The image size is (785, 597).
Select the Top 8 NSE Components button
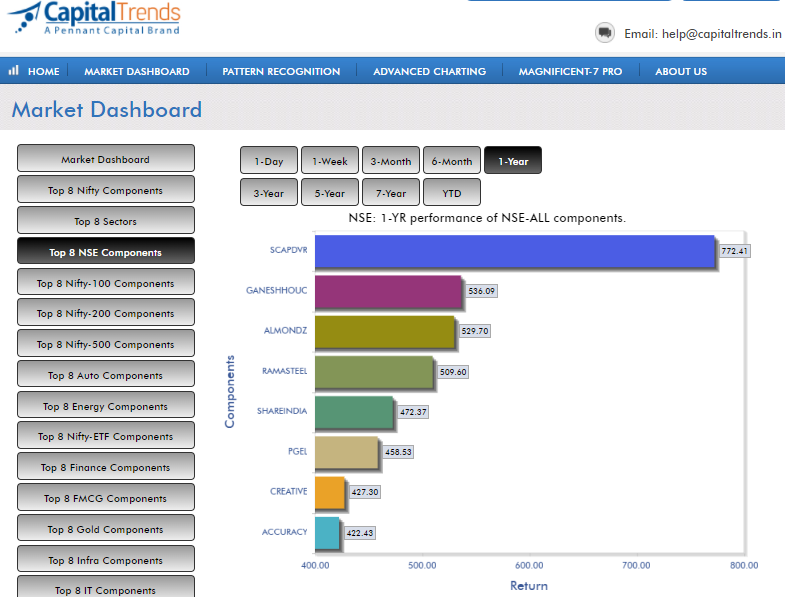106,251
